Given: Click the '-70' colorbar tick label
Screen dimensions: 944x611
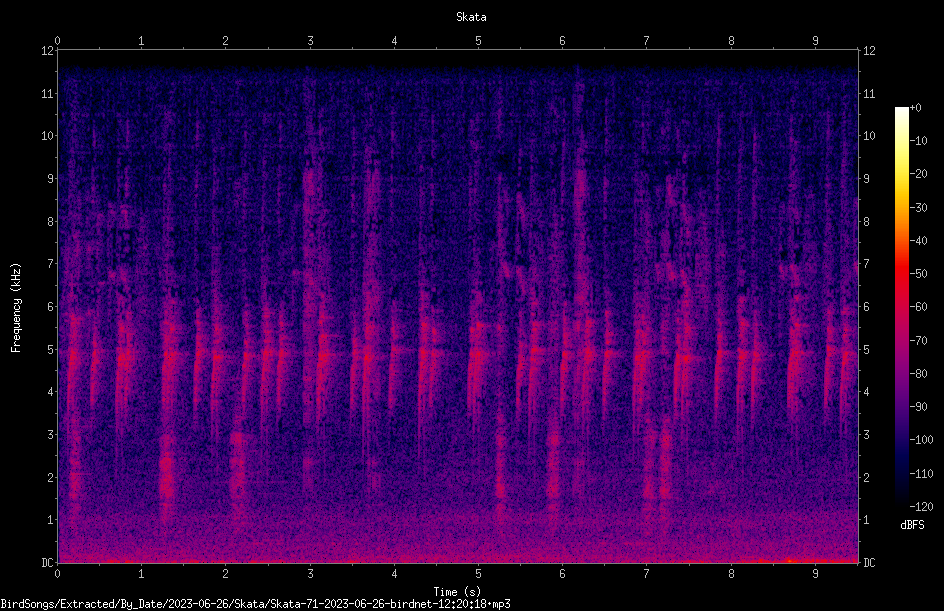Looking at the screenshot, I should click(919, 341).
